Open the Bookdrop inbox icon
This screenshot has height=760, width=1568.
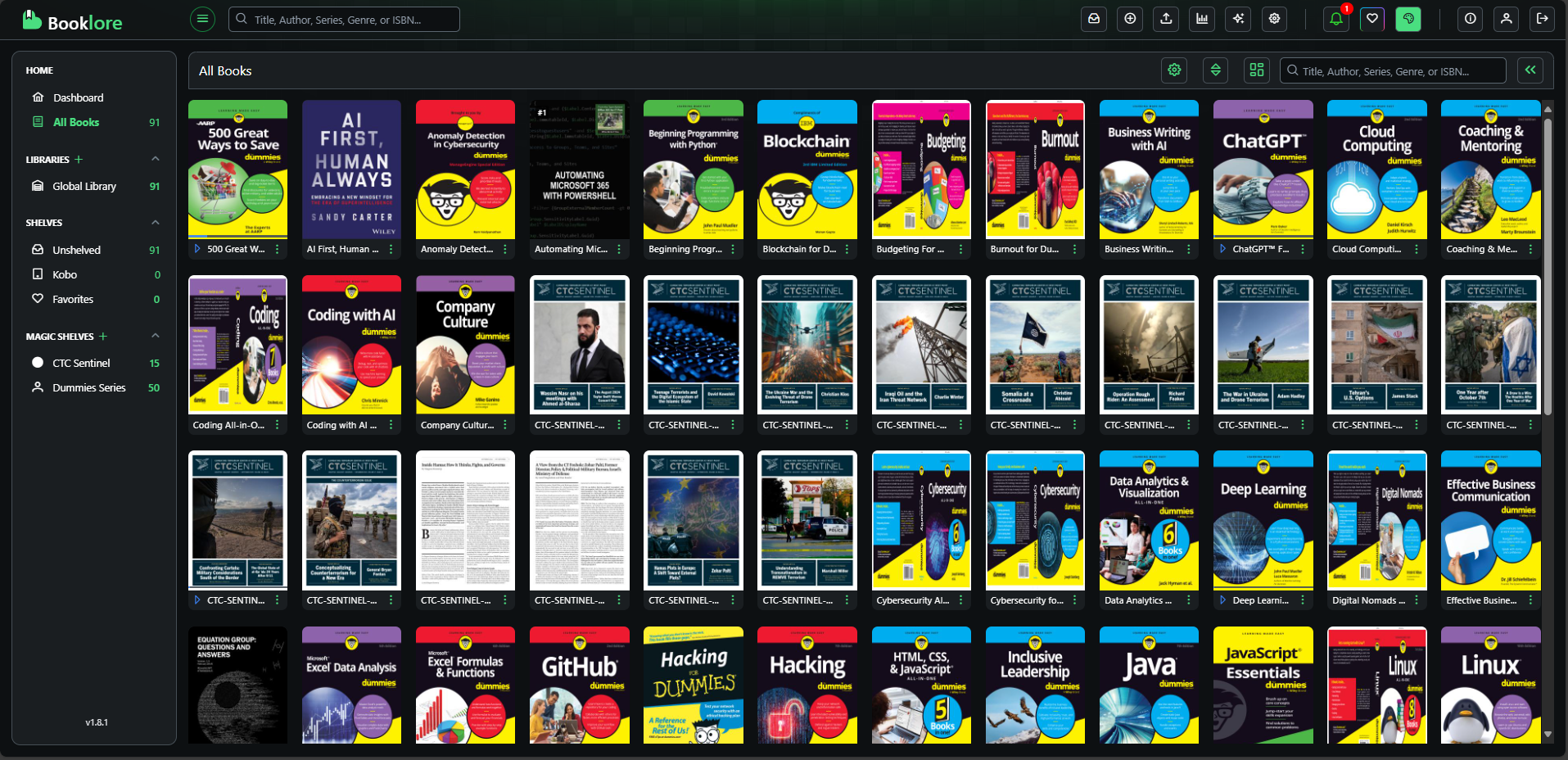point(1094,19)
